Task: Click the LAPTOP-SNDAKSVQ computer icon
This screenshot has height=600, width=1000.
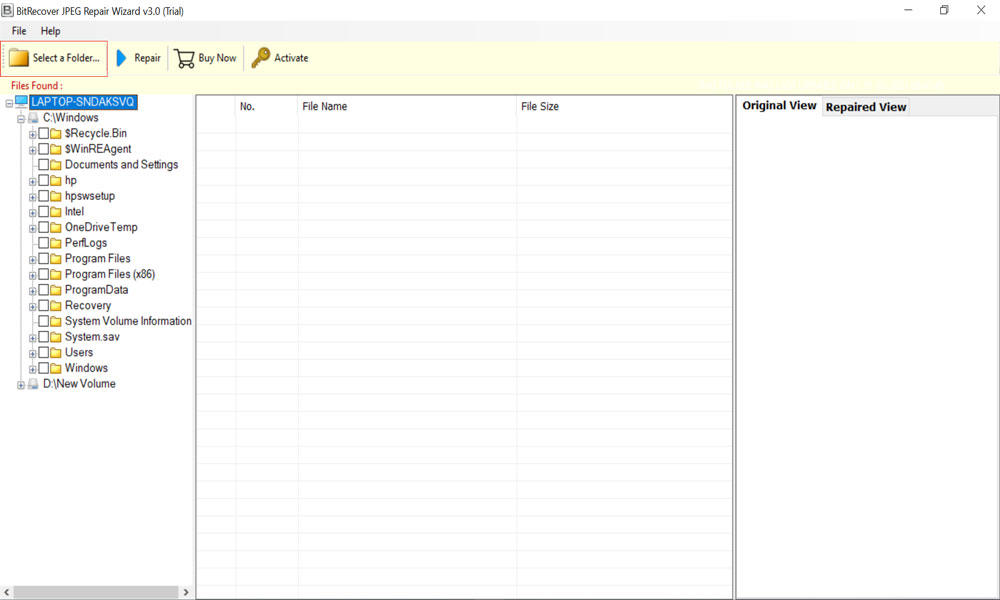Action: coord(21,102)
